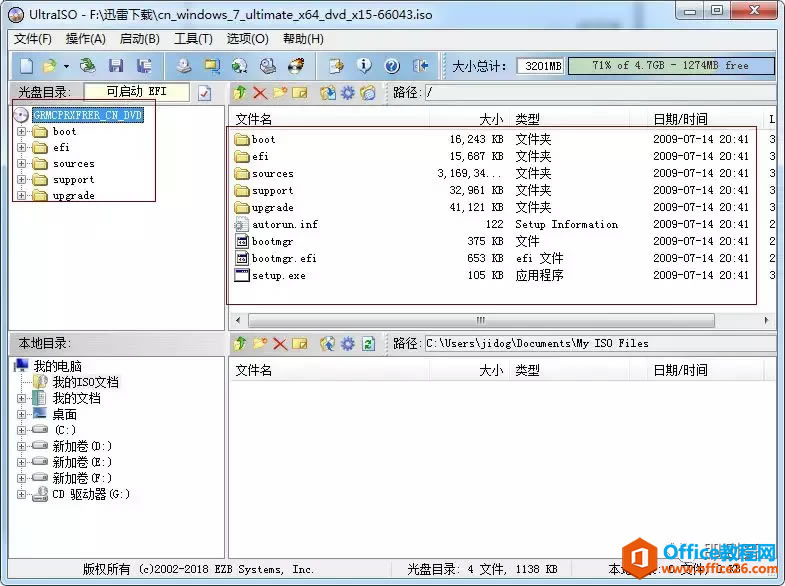The height and width of the screenshot is (586, 785).
Task: Click New Folder icon in local pane
Action: coord(260,343)
